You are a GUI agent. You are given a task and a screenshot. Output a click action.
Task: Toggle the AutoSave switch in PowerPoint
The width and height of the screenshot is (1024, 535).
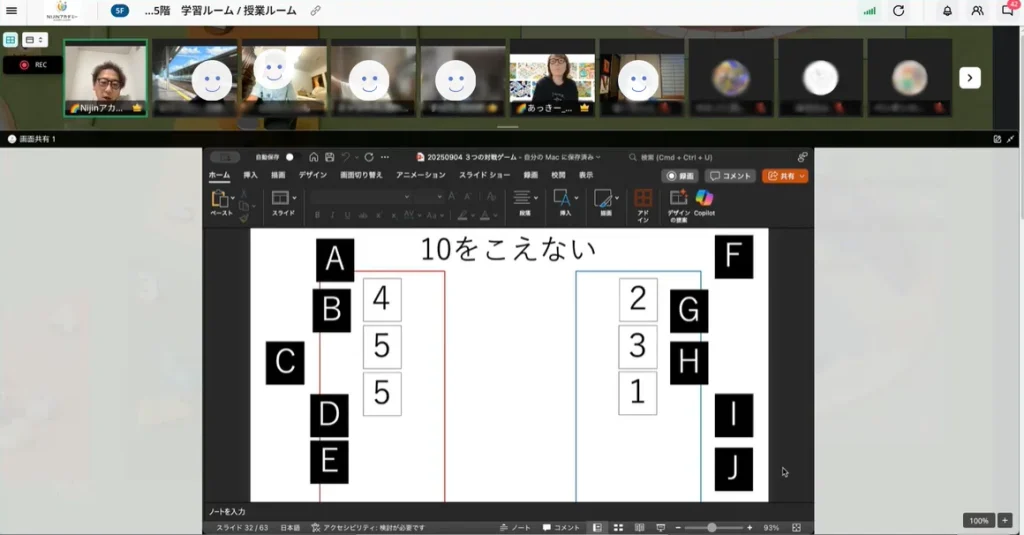point(291,157)
